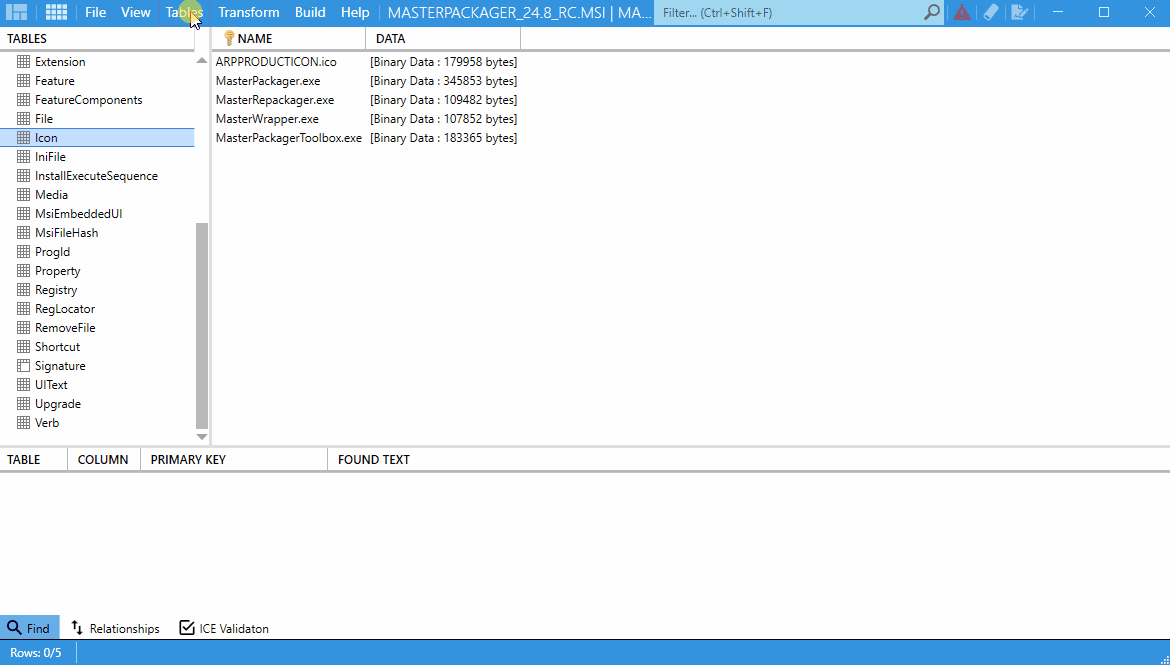Select the File table
The height and width of the screenshot is (665, 1170).
(x=44, y=119)
